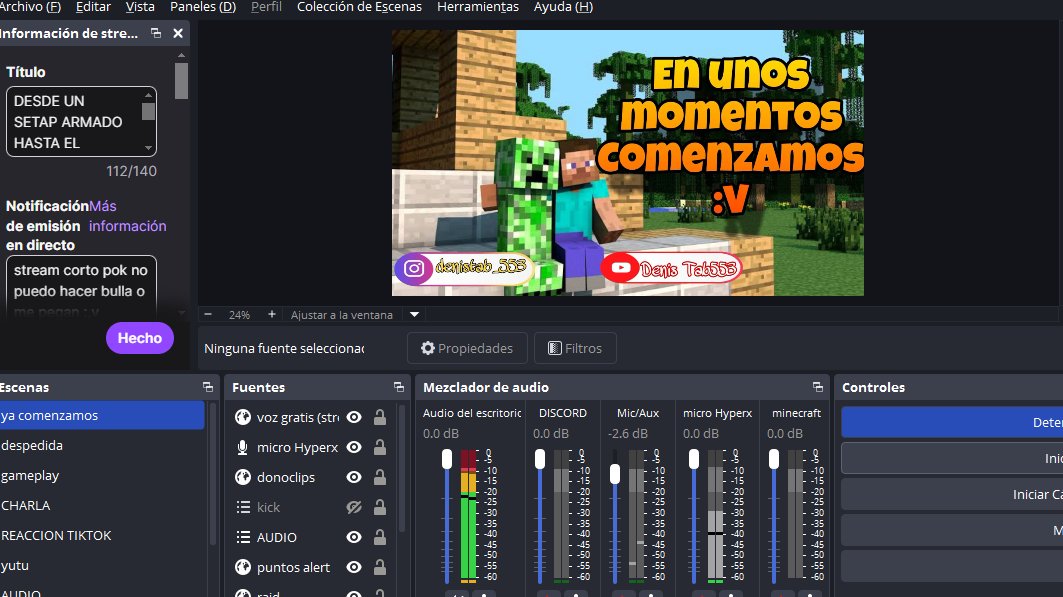Open the Paneles menu
1063x597 pixels.
point(203,7)
